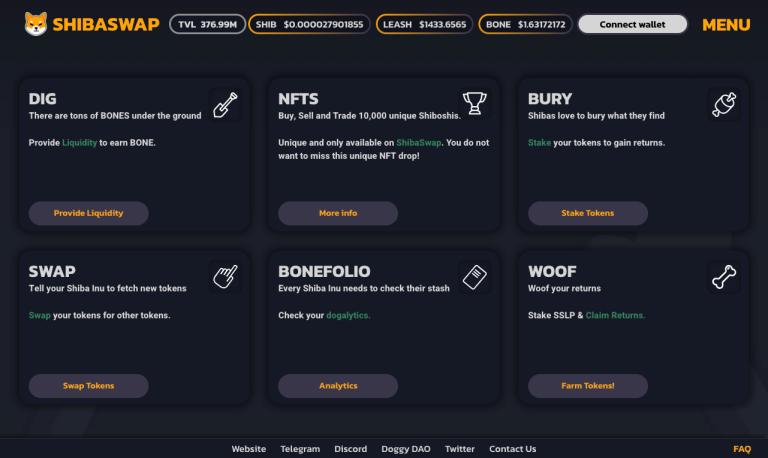Click the SWAP card heading

tap(52, 271)
